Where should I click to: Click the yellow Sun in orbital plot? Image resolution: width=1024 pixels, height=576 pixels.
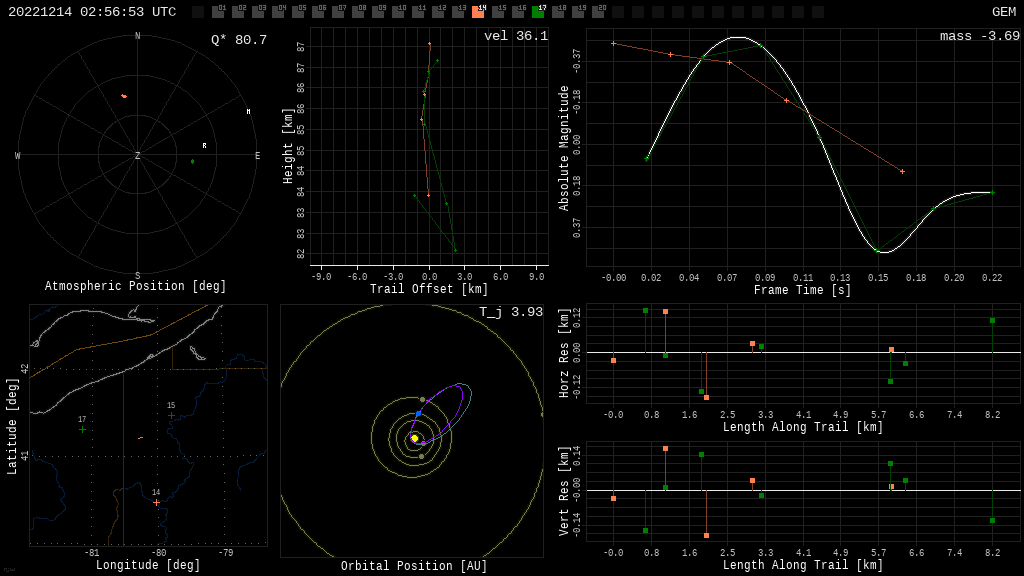point(415,438)
